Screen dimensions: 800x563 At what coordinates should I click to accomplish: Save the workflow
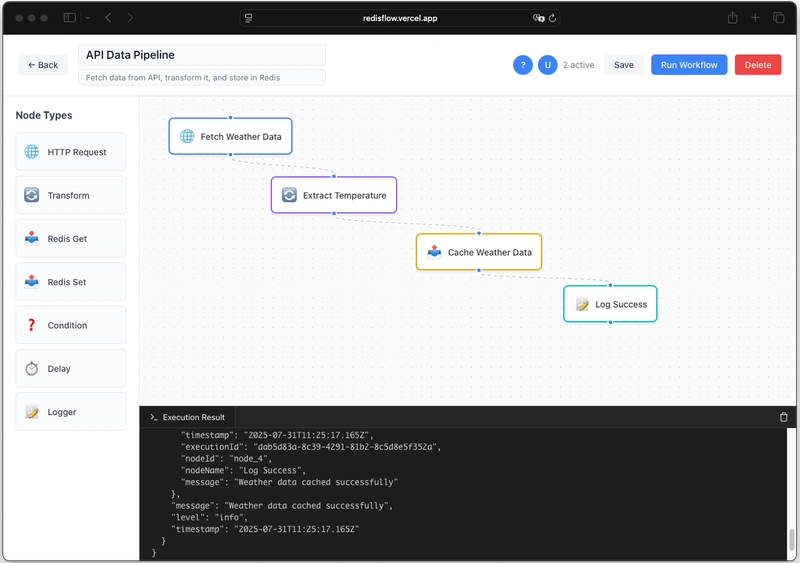click(x=623, y=65)
